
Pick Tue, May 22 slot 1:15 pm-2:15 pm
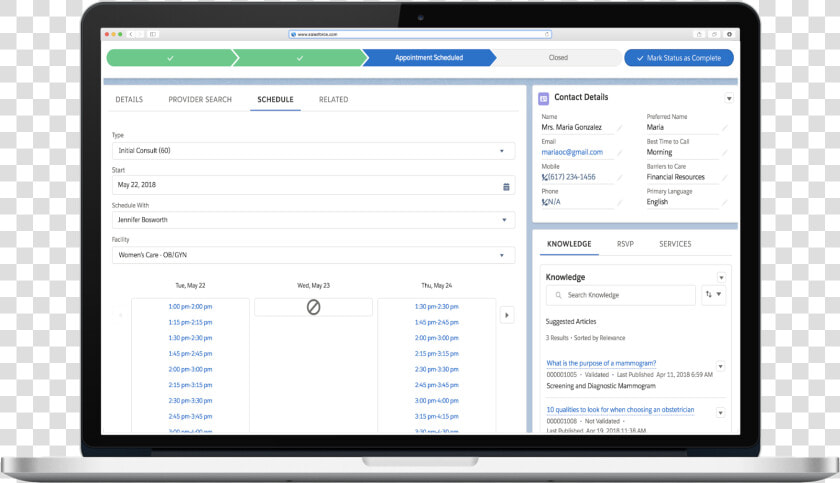190,322
